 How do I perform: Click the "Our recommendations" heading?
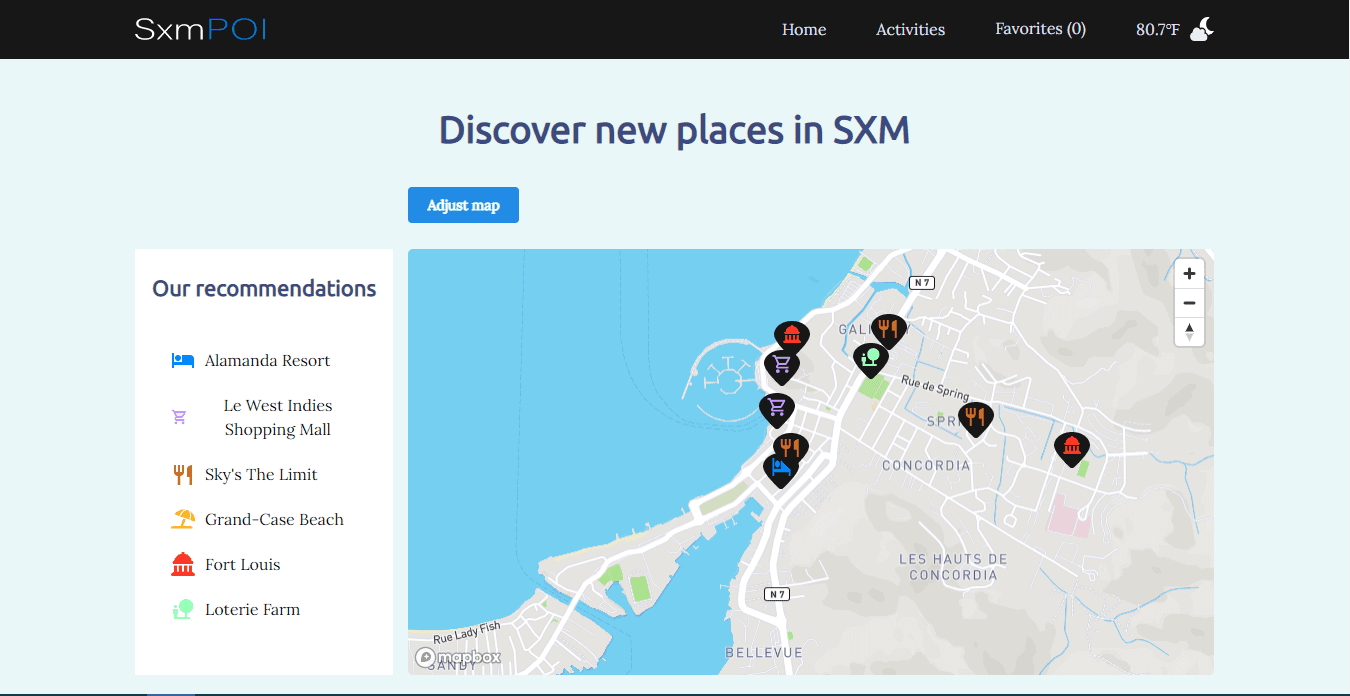[x=264, y=289]
